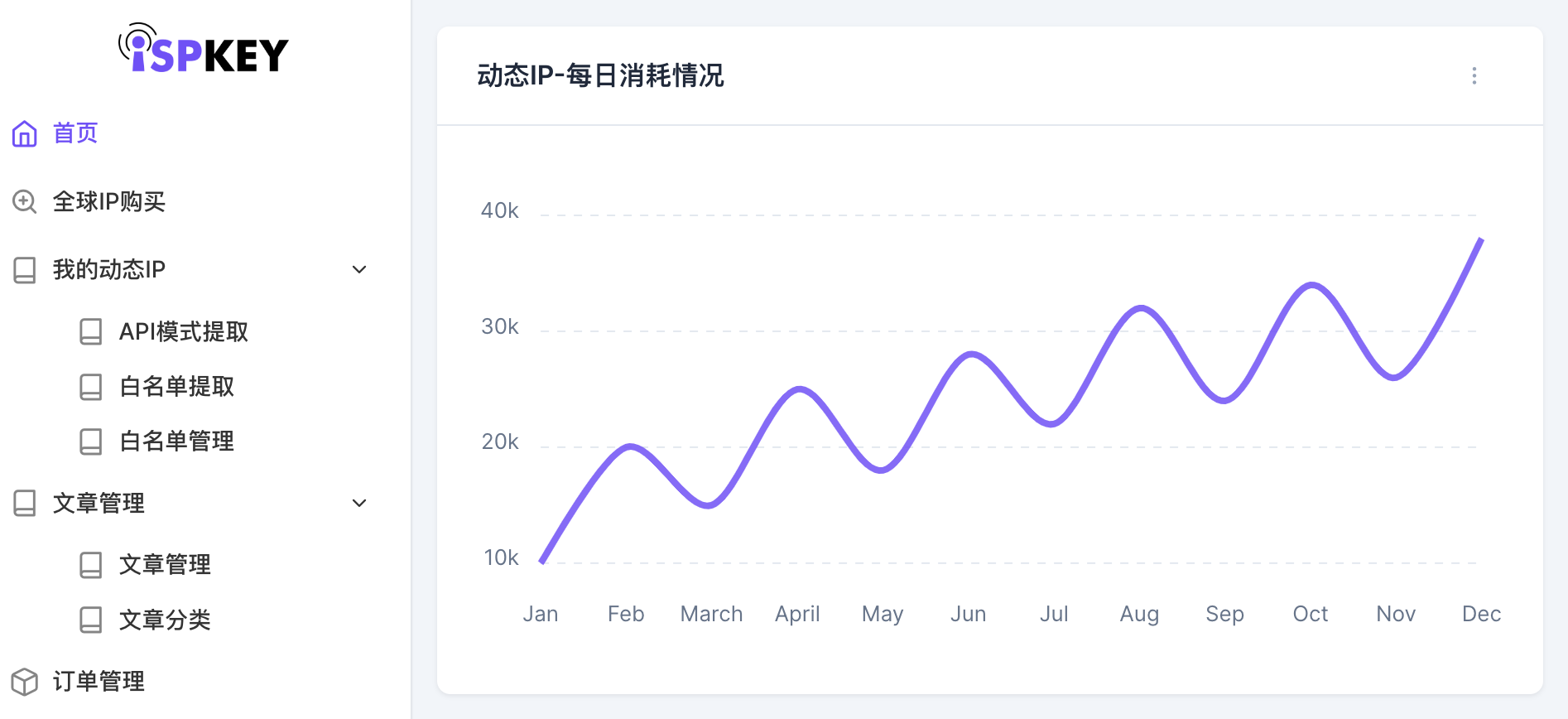Go to 首页 in the sidebar
Viewport: 1568px width, 719px height.
coord(75,133)
